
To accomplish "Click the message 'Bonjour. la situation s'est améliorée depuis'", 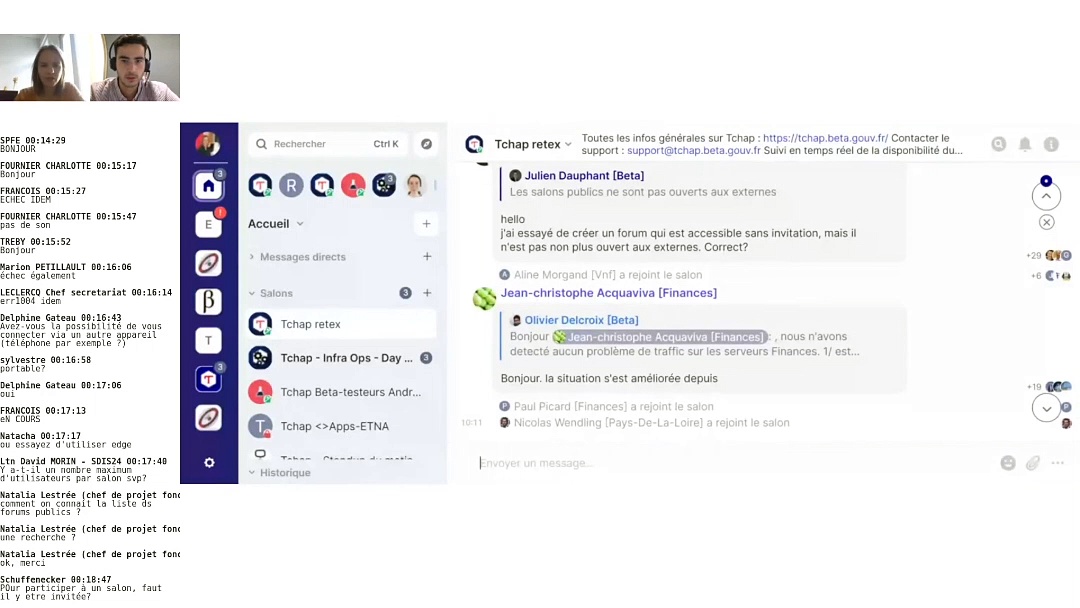I will click(609, 378).
